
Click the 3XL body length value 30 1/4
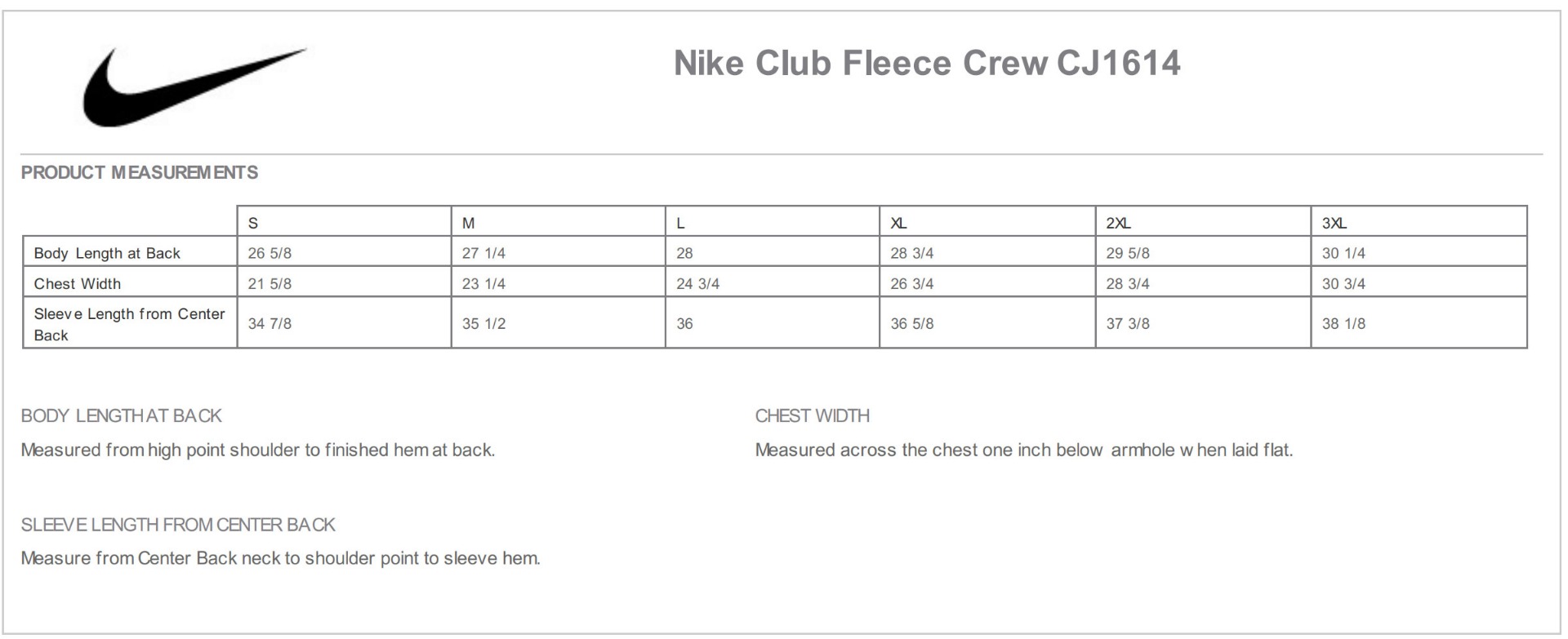click(x=1343, y=253)
